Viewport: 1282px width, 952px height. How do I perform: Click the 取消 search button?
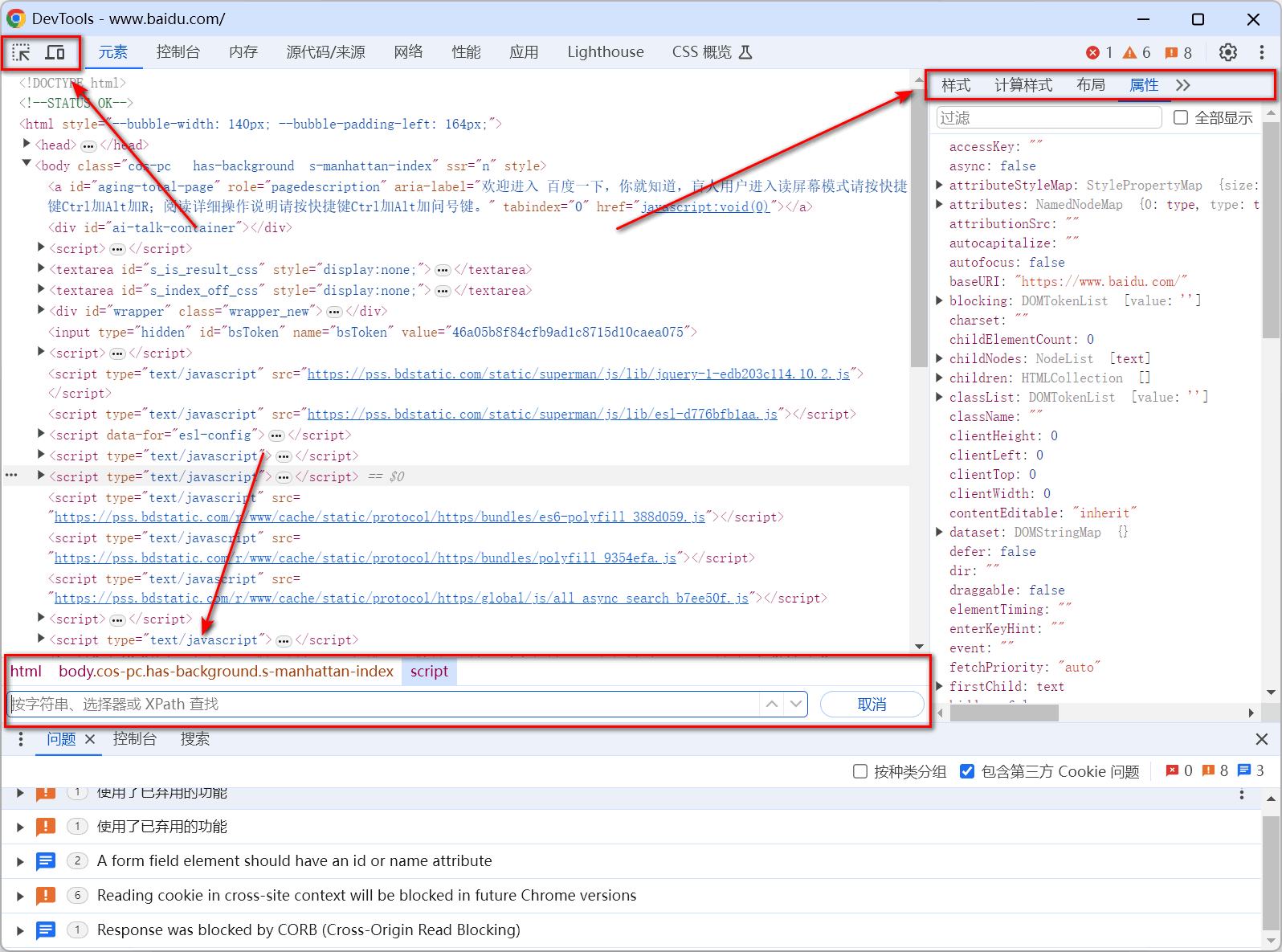872,705
